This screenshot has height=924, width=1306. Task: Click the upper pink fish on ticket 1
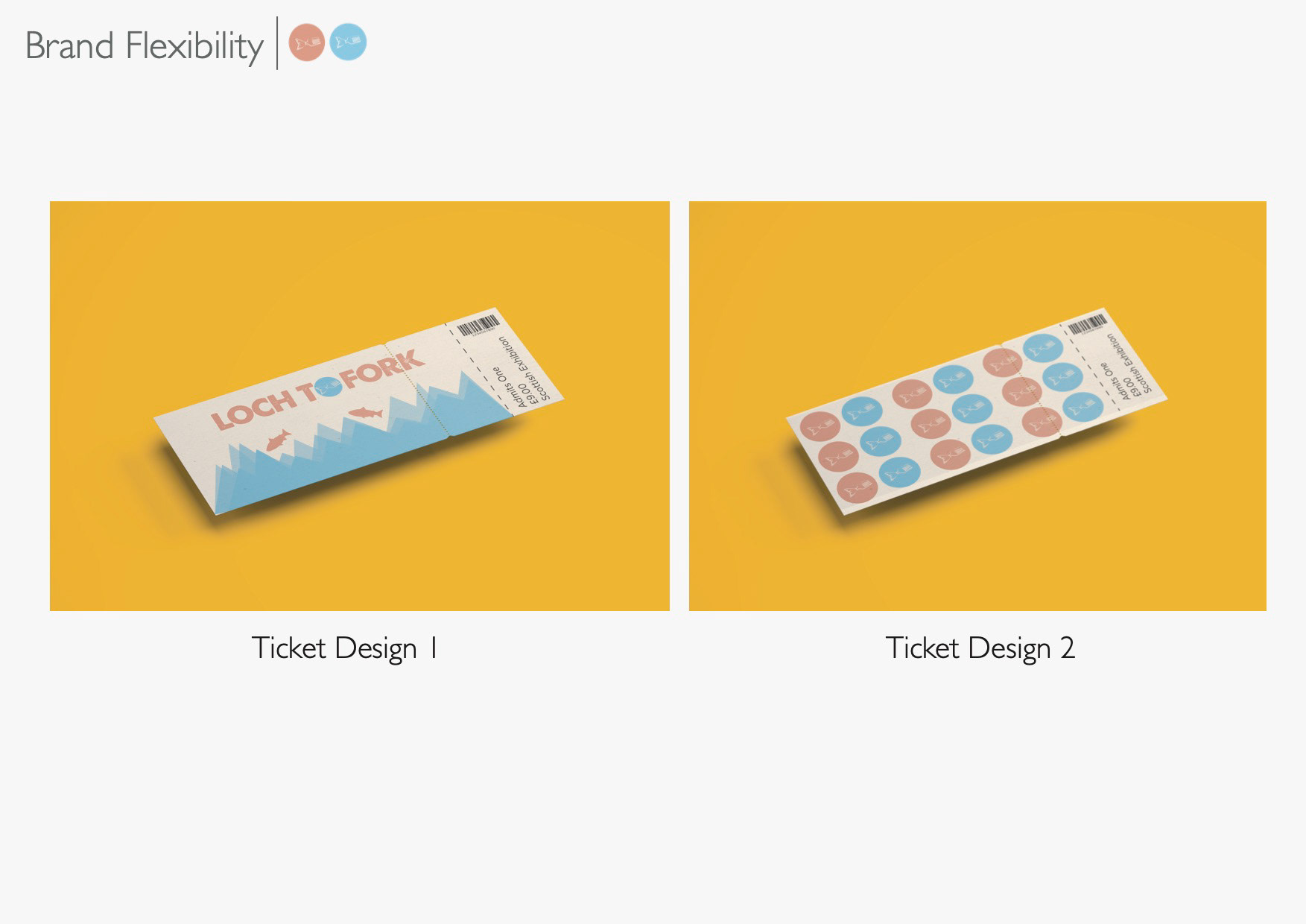pyautogui.click(x=365, y=412)
